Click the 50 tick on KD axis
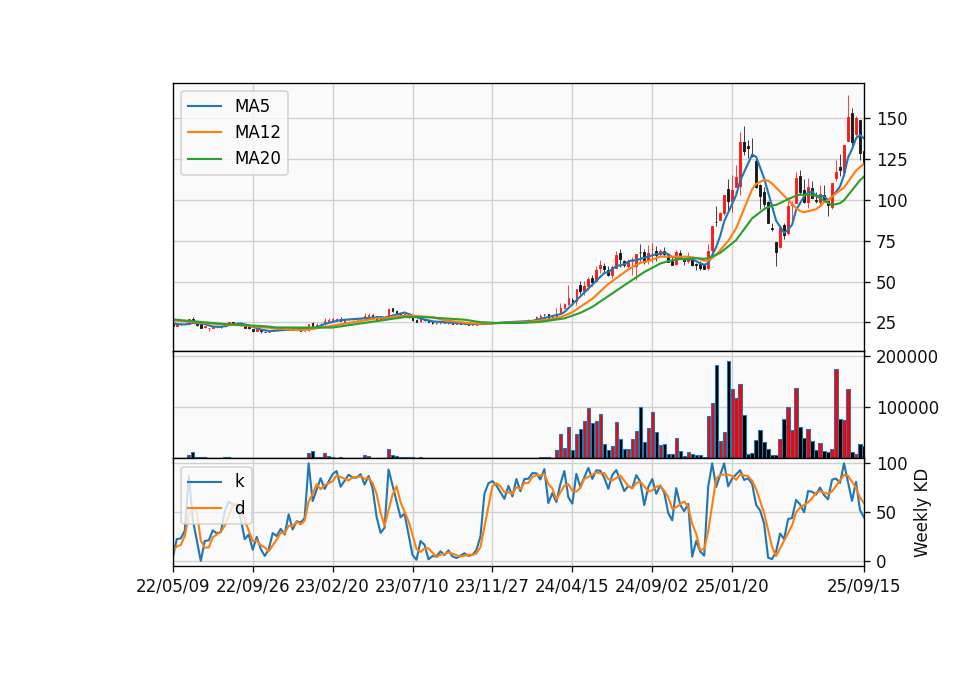Viewport: 960px width, 690px height. (887, 513)
